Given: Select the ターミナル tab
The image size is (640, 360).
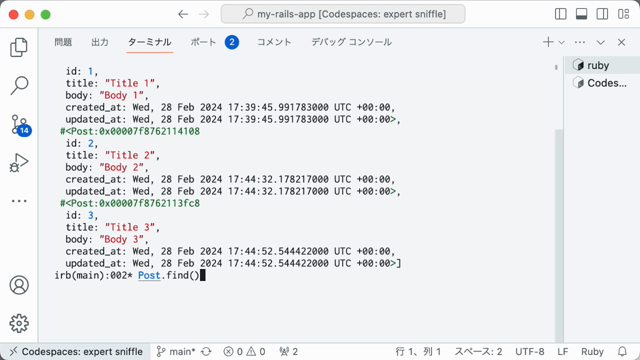Looking at the screenshot, I should tap(149, 42).
